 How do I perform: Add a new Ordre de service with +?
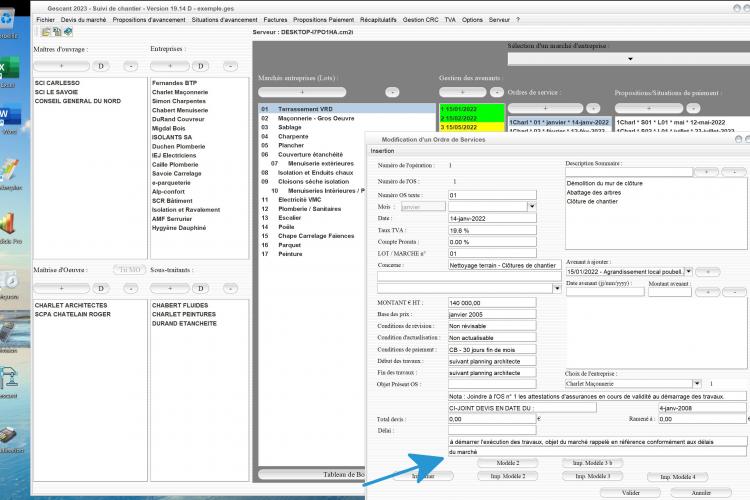pos(545,108)
